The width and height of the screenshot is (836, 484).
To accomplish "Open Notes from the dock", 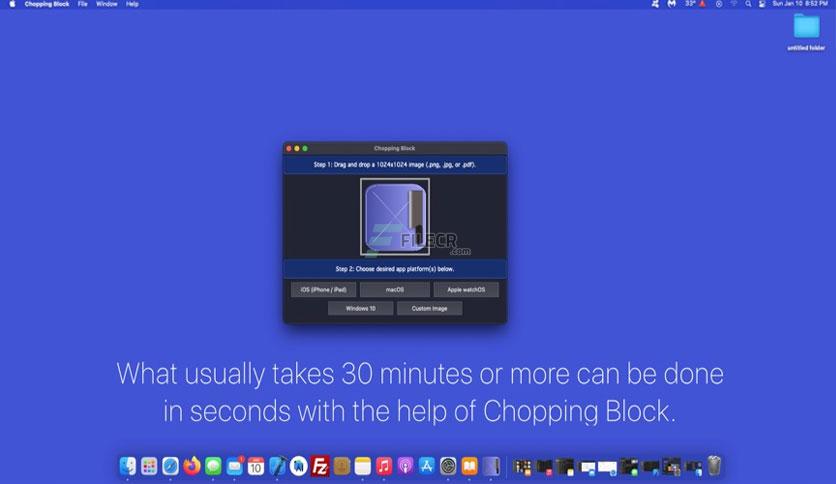I will click(x=363, y=466).
